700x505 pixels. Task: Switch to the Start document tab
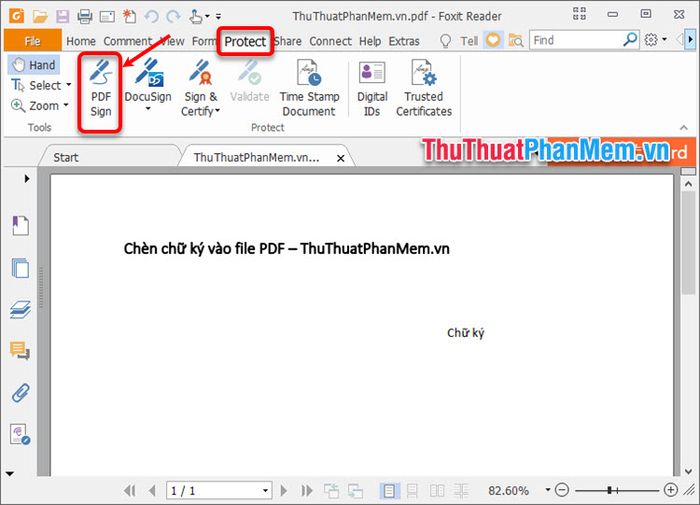tap(109, 156)
